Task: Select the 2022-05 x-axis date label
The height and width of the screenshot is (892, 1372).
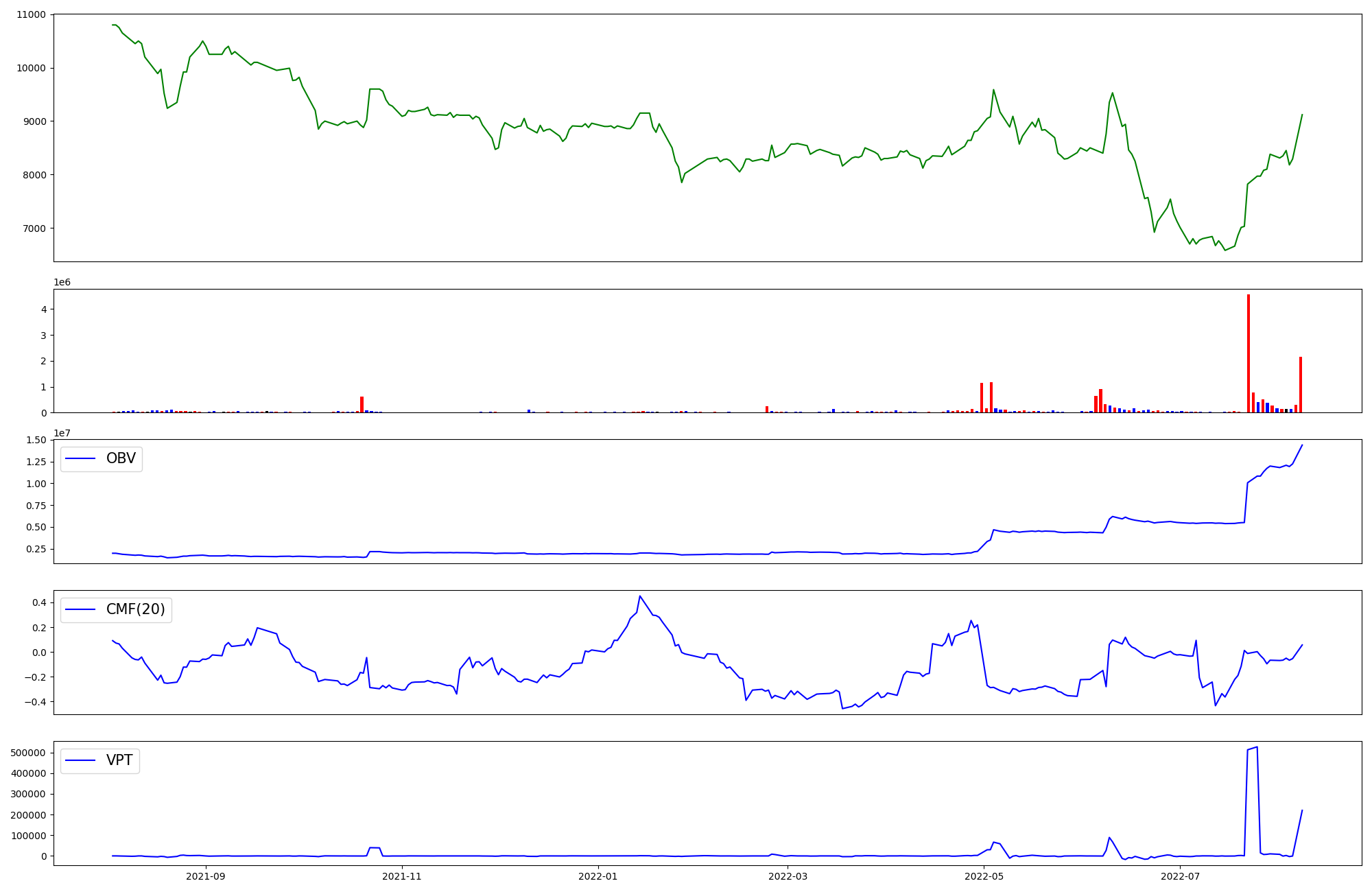Action: [x=984, y=876]
